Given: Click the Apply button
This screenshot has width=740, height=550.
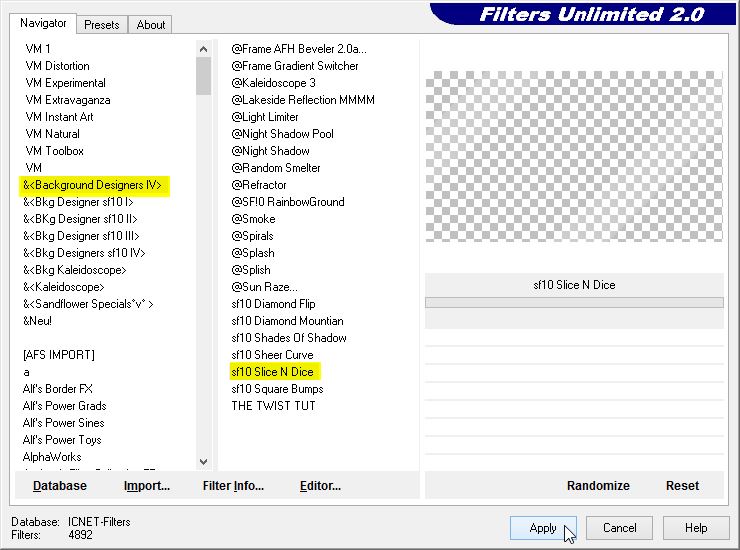Looking at the screenshot, I should (543, 528).
